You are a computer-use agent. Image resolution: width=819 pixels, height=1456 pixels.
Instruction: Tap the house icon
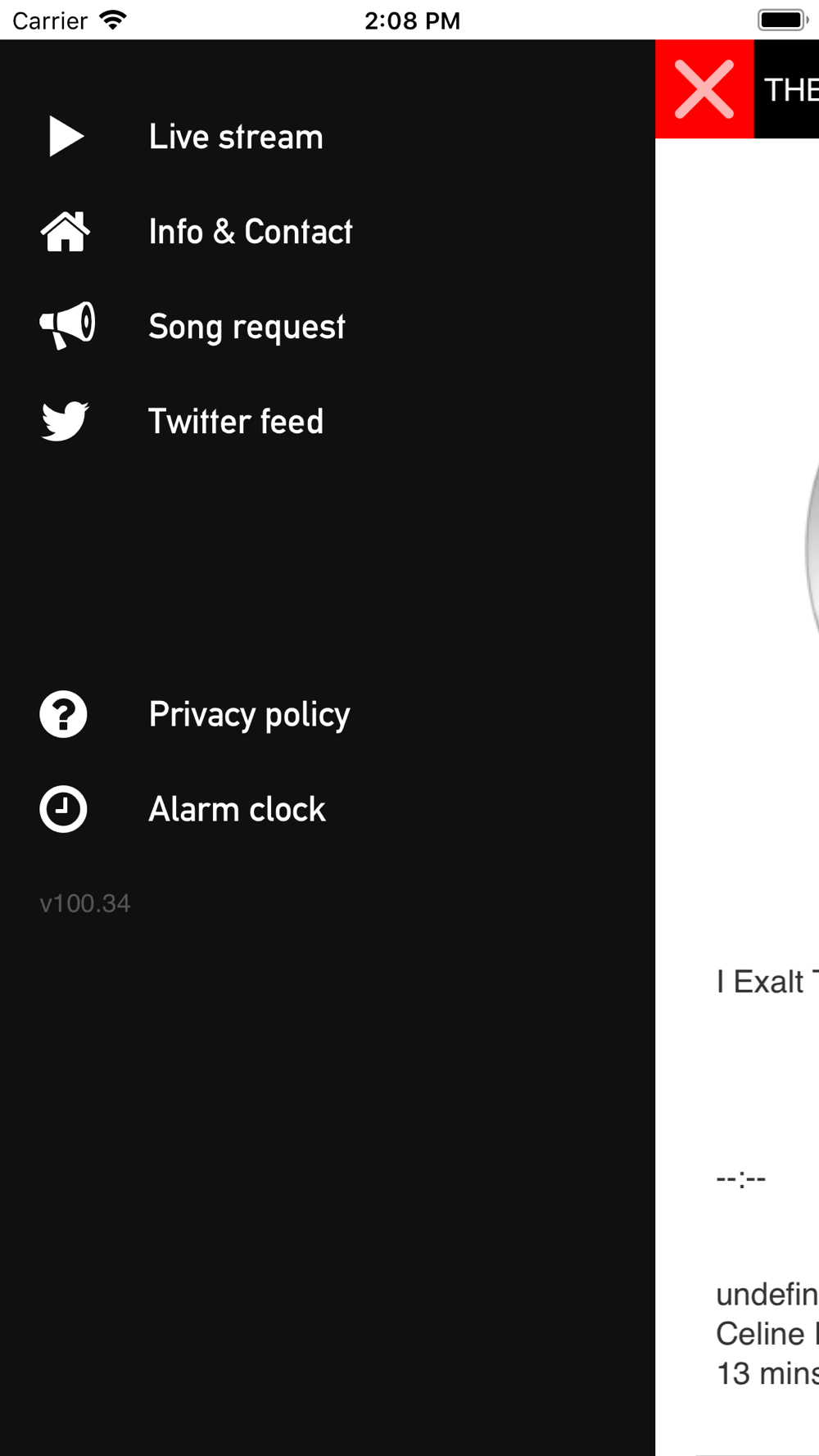point(66,232)
